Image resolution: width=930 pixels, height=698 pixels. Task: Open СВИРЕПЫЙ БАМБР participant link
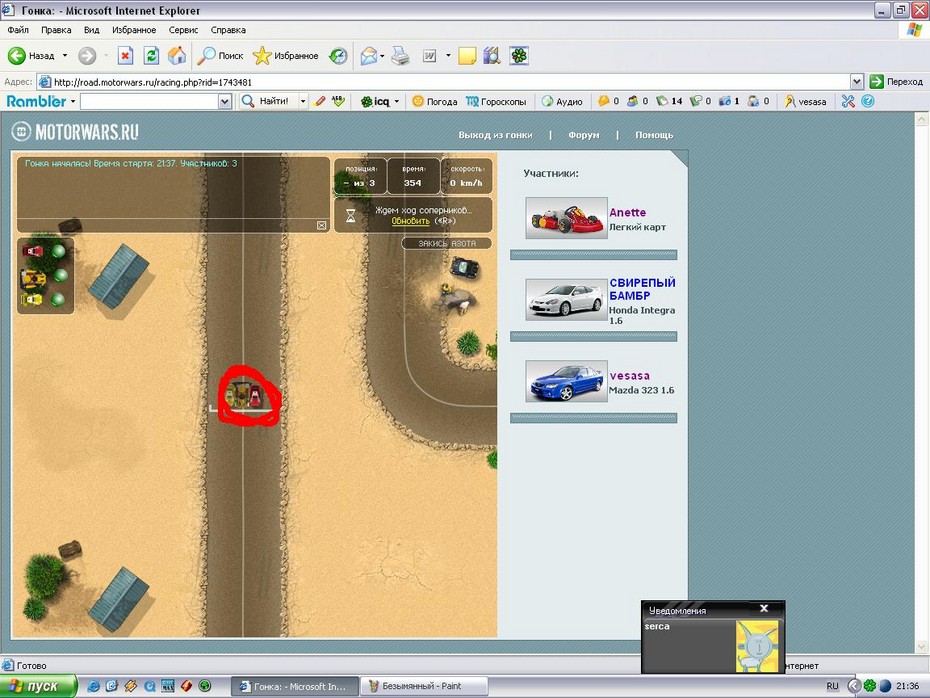pyautogui.click(x=642, y=289)
